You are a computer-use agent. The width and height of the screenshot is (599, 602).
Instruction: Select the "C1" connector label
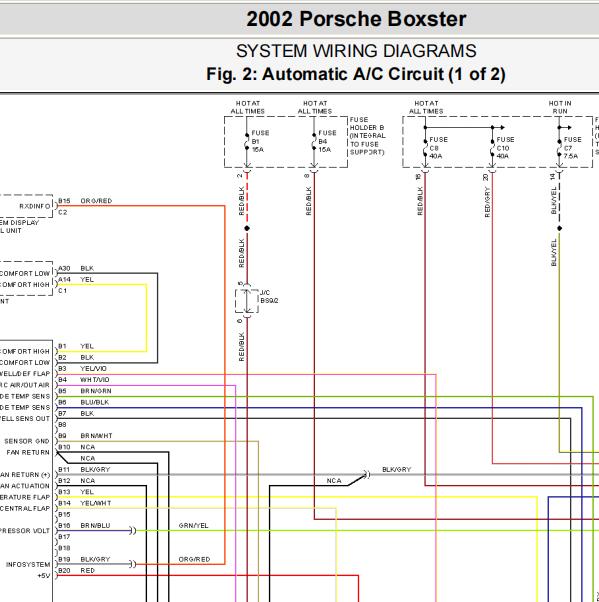tap(63, 291)
